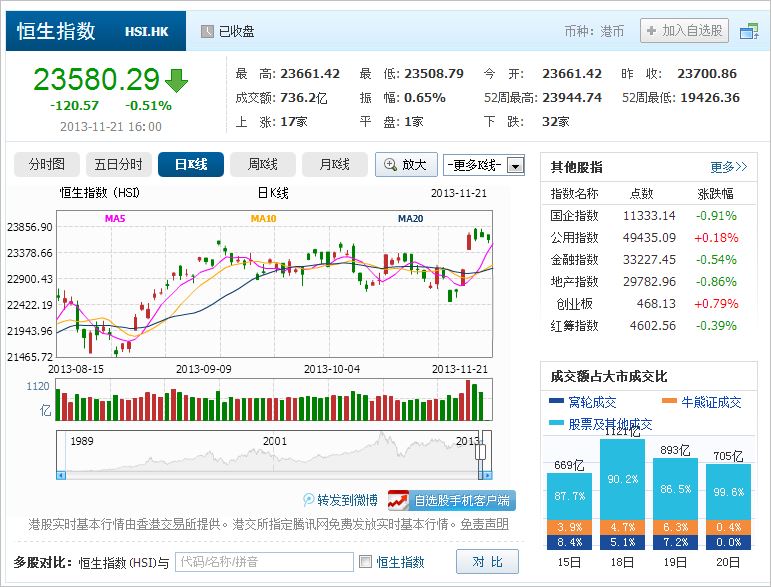The image size is (771, 587).
Task: Click the 红筹指数 row name
Action: click(574, 326)
